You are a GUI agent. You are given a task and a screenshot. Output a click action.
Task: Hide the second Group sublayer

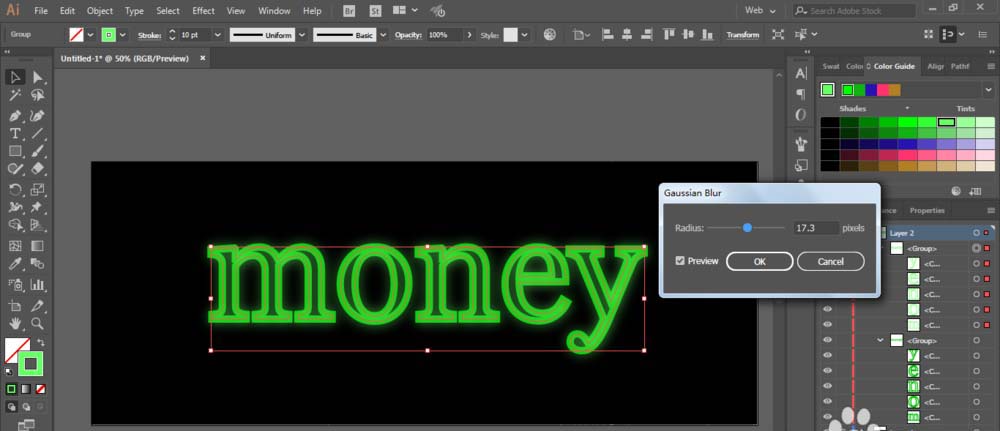827,340
